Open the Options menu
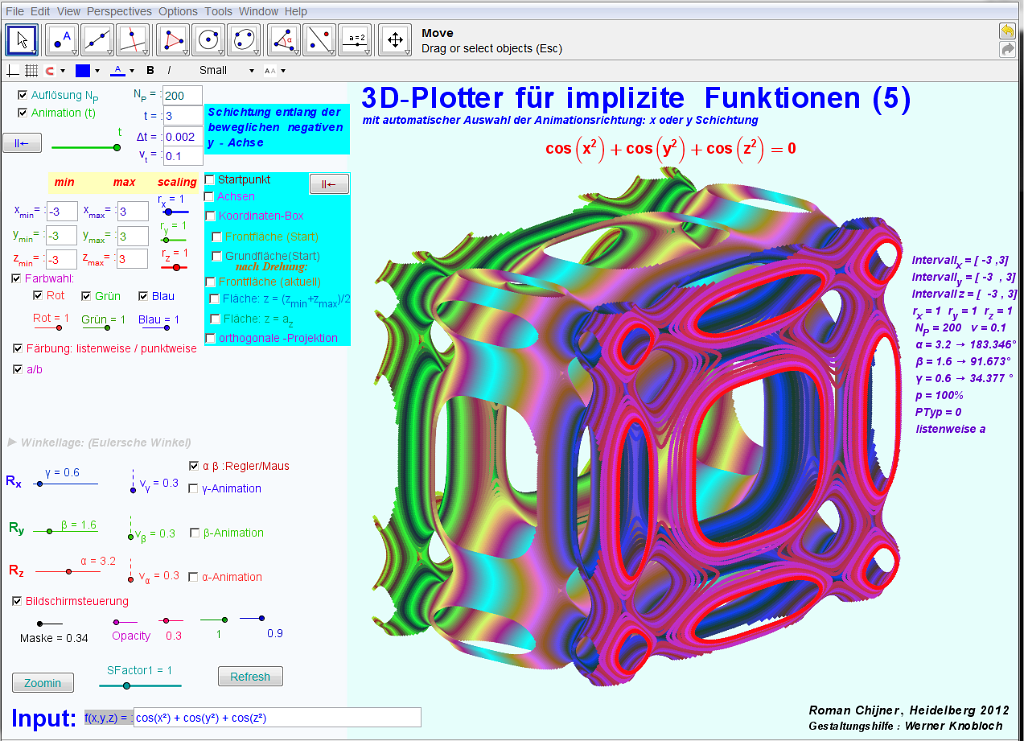Image resolution: width=1024 pixels, height=741 pixels. tap(178, 11)
